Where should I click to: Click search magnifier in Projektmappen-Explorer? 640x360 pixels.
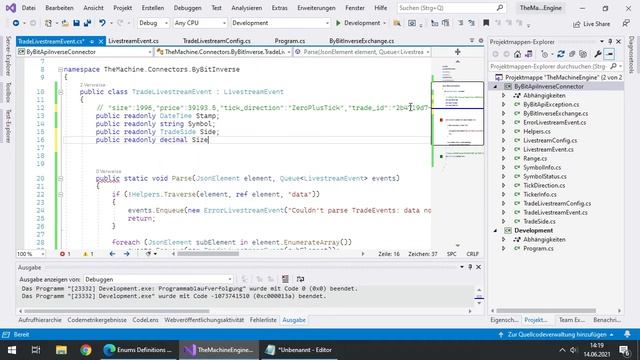tap(613, 66)
